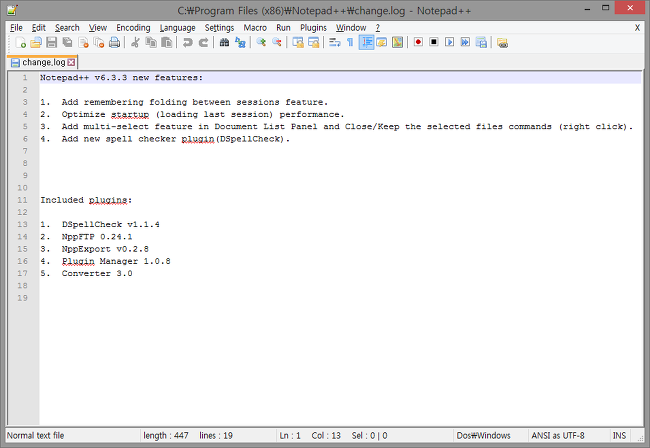
Task: Click the 'Dos\Windows' line ending status field
Action: [x=483, y=436]
